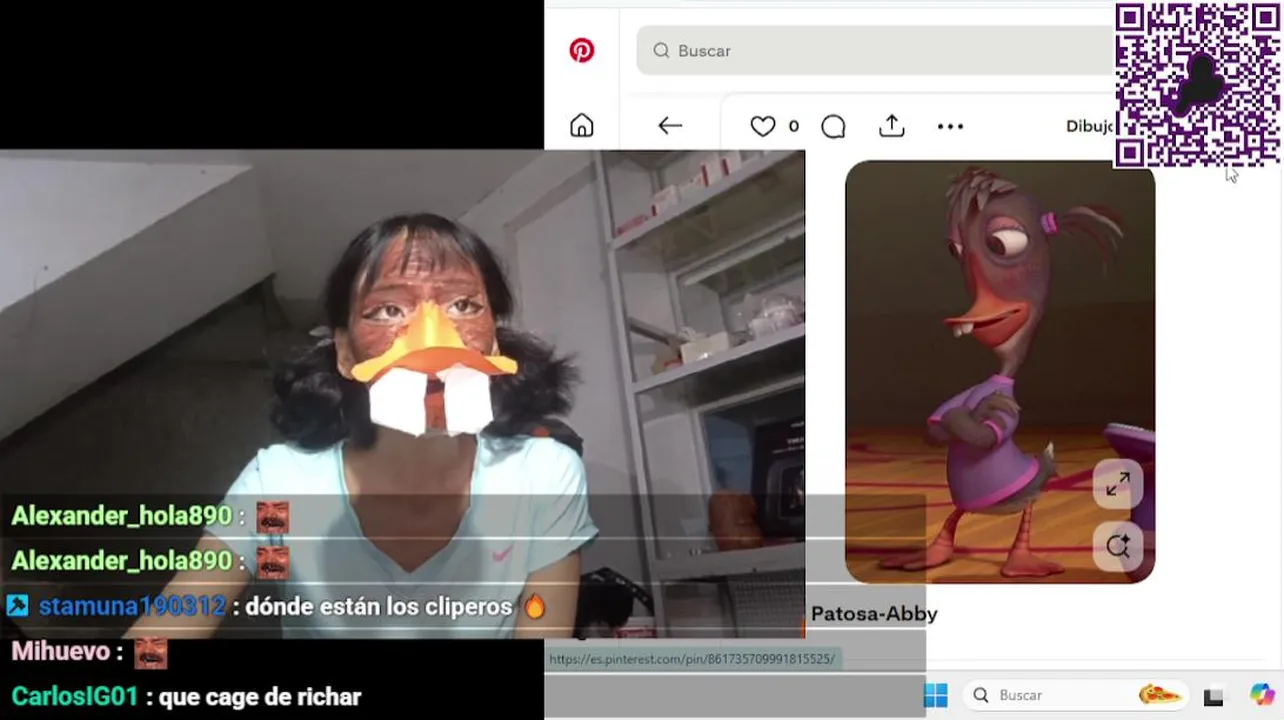This screenshot has width=1284, height=720.
Task: Open the Windows Start button
Action: pyautogui.click(x=935, y=695)
